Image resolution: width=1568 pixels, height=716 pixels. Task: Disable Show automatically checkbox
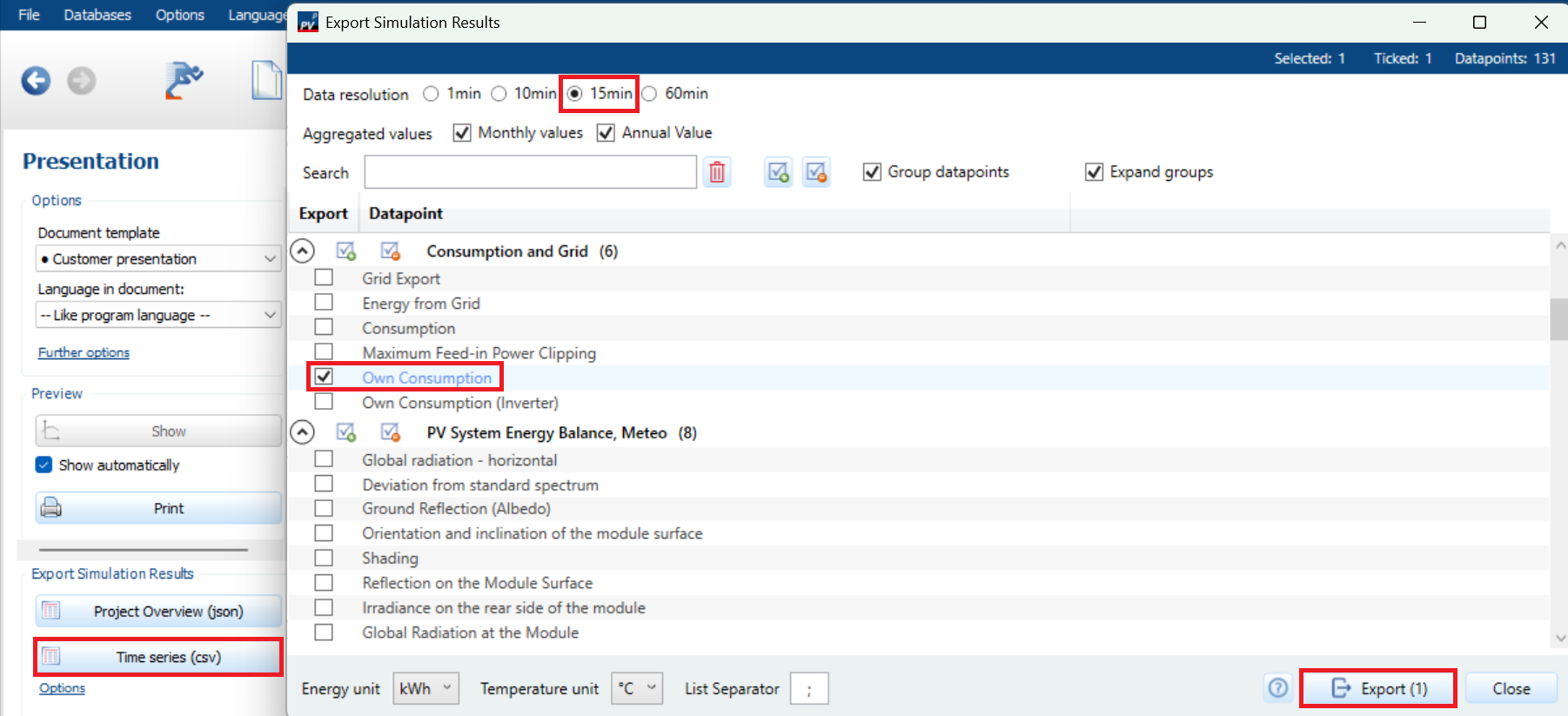pyautogui.click(x=44, y=465)
